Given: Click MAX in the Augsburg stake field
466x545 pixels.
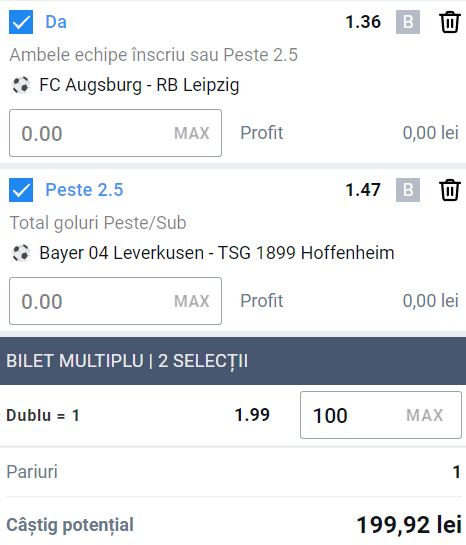Looking at the screenshot, I should coord(192,133).
